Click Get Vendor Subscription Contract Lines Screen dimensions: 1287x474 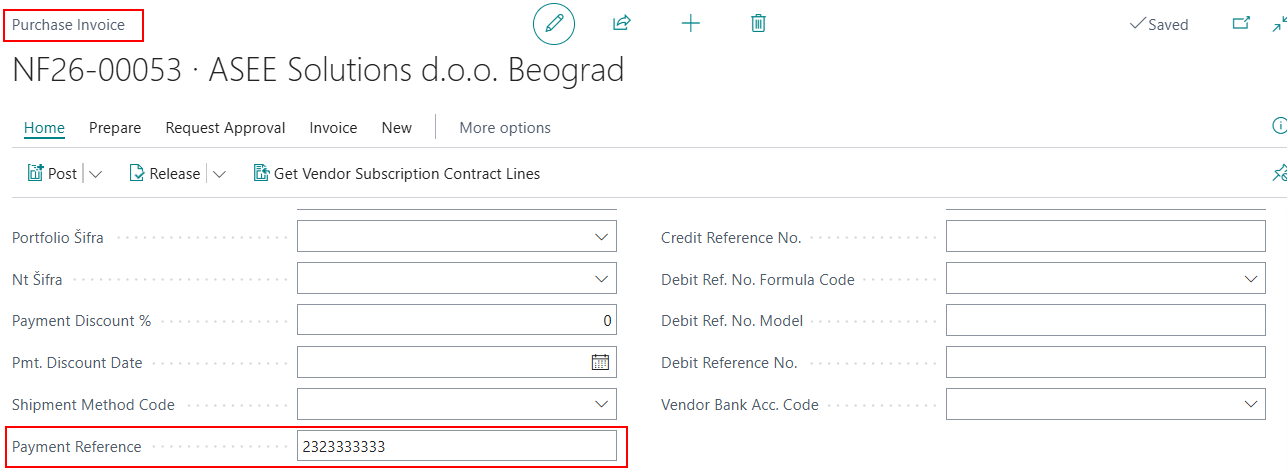click(x=397, y=173)
